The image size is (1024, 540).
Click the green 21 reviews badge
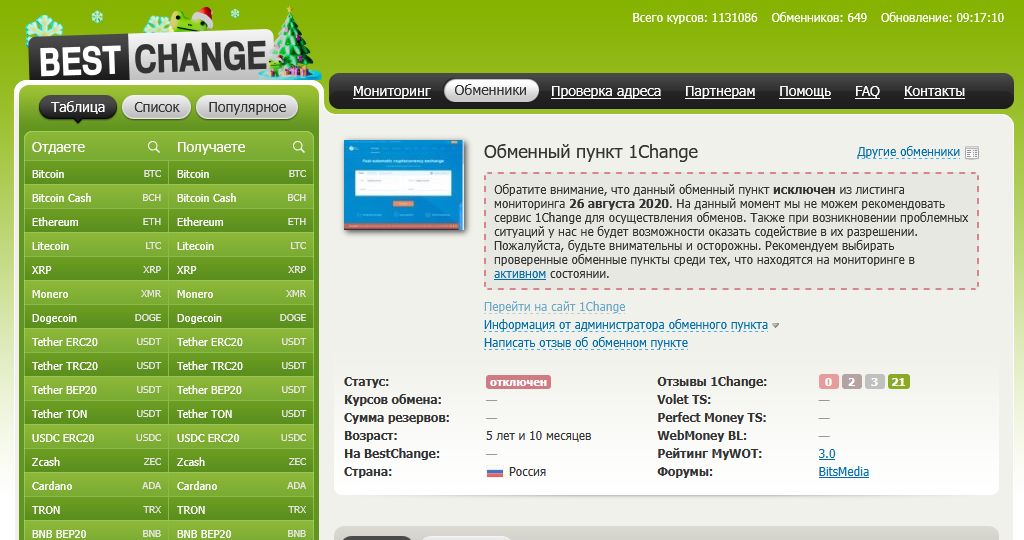tap(898, 382)
